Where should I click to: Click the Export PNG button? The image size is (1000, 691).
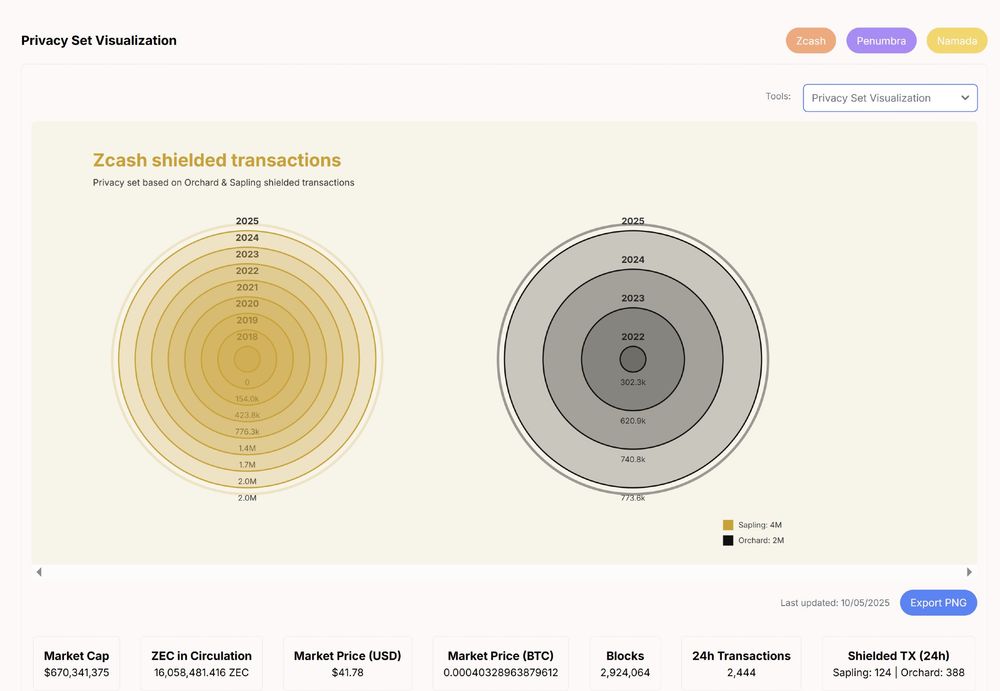(x=938, y=602)
